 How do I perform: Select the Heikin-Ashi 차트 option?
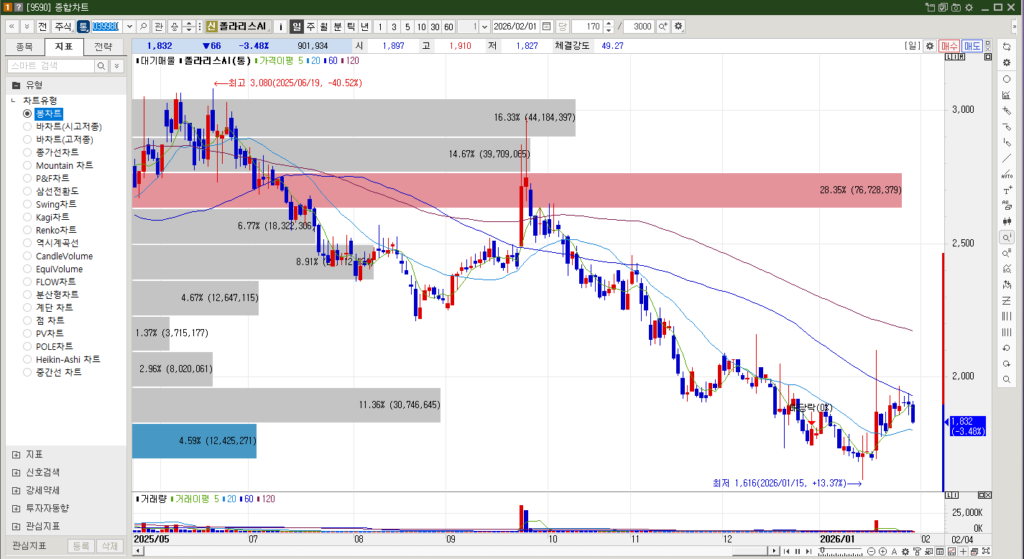tap(67, 359)
